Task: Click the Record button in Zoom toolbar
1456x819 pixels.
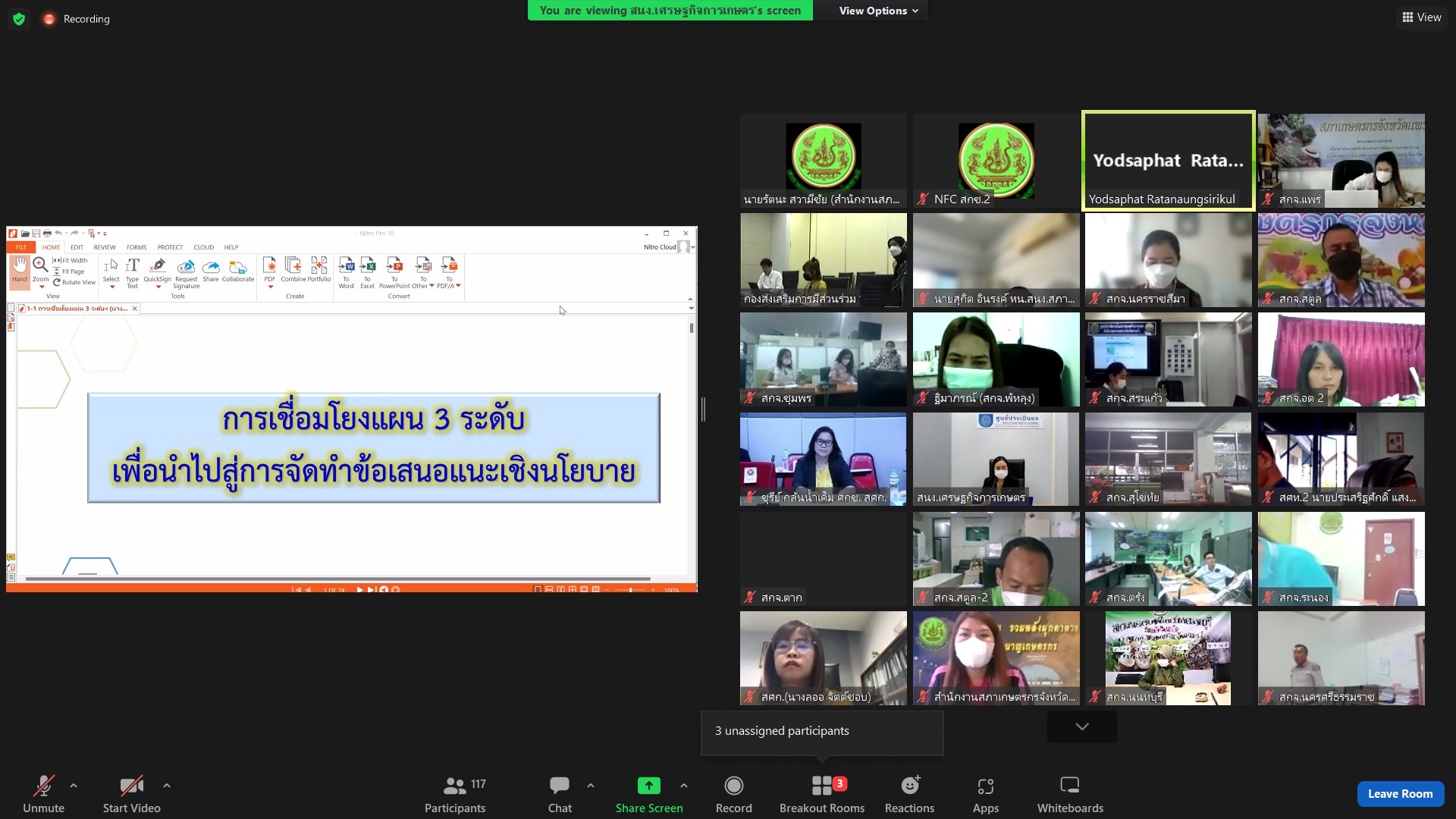Action: 733,794
